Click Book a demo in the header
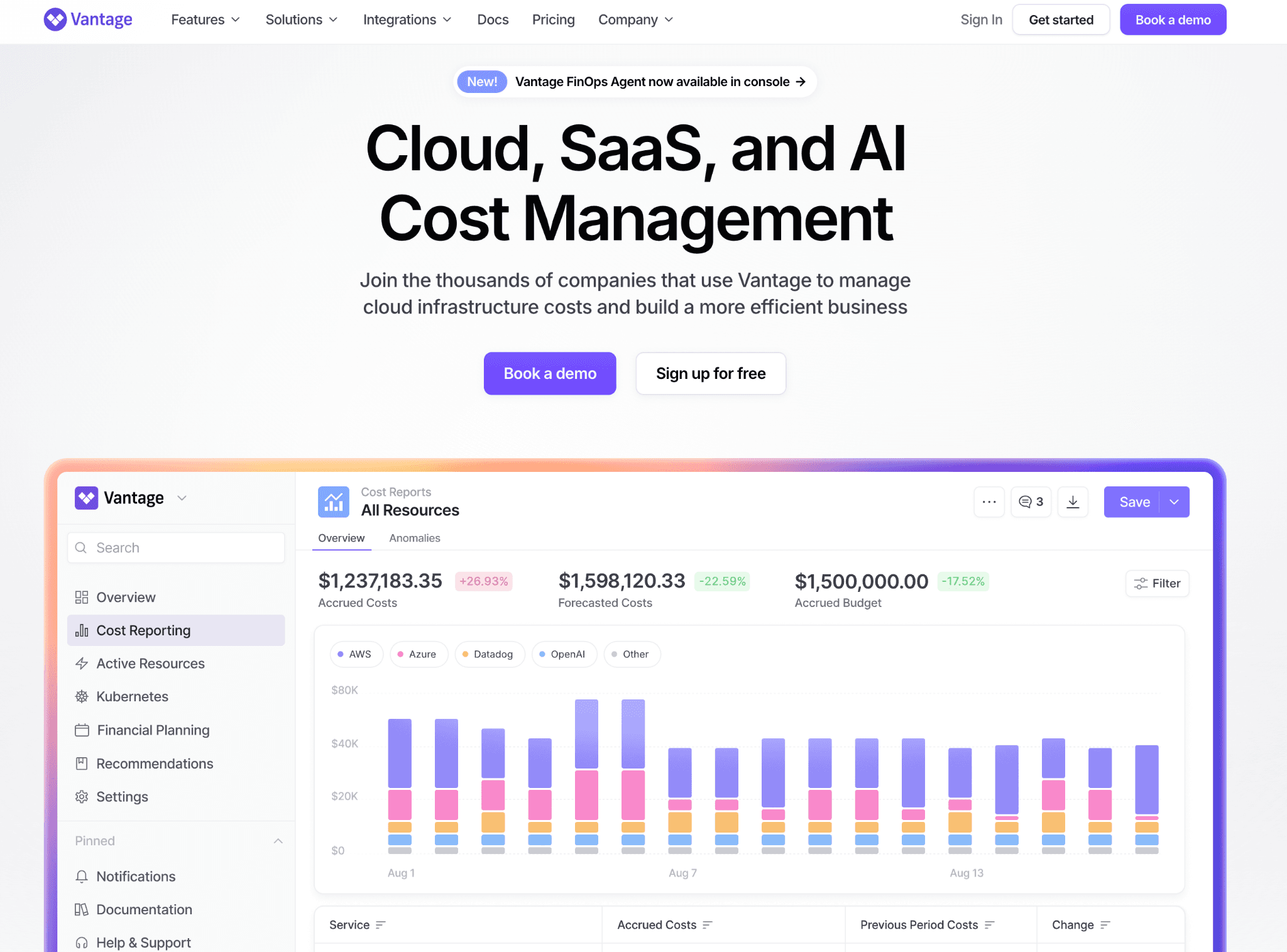 tap(1173, 19)
